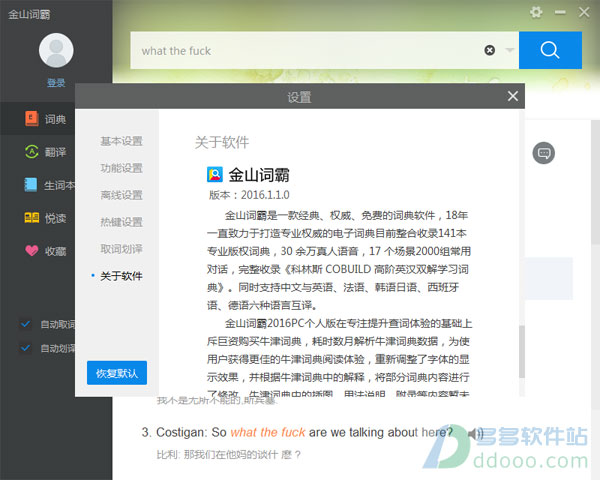Open the 收藏 heart favorites icon
Screen dimensions: 600x480
click(x=32, y=251)
